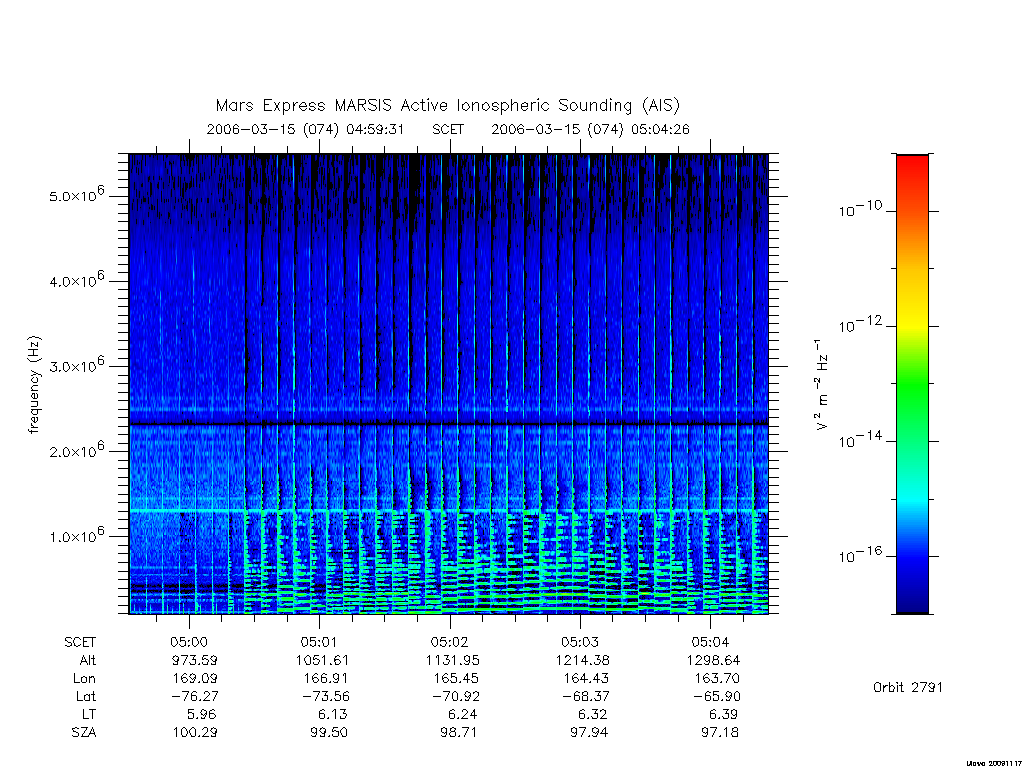Click the 10^-12 color bar label
This screenshot has width=1024, height=768.
click(860, 325)
